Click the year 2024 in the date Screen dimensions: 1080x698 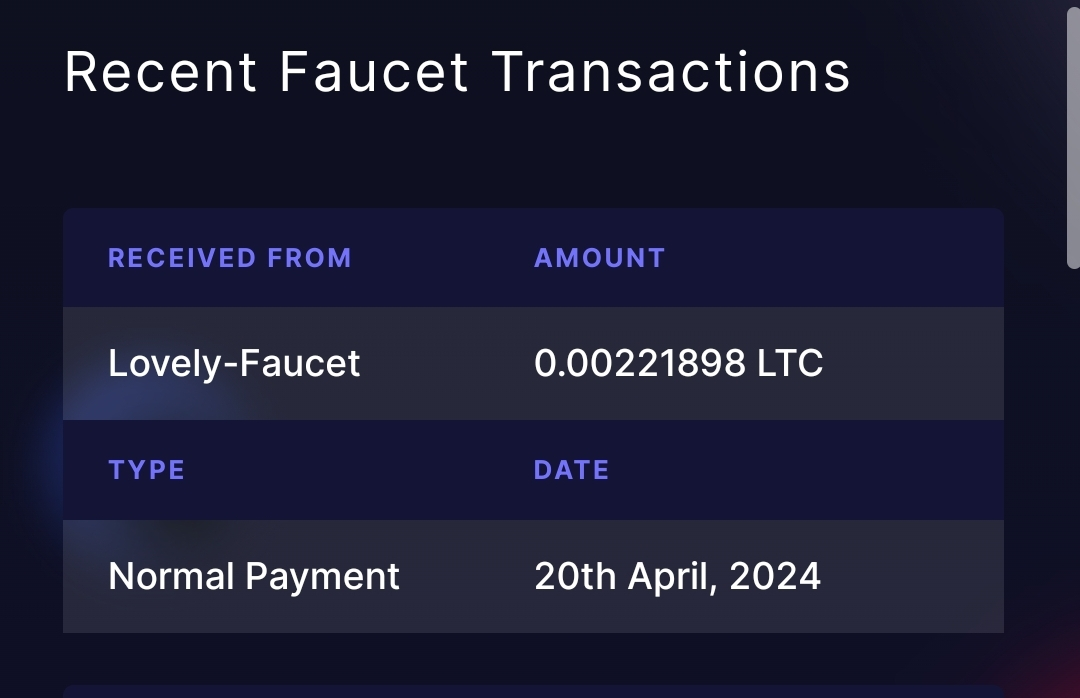[x=775, y=576]
